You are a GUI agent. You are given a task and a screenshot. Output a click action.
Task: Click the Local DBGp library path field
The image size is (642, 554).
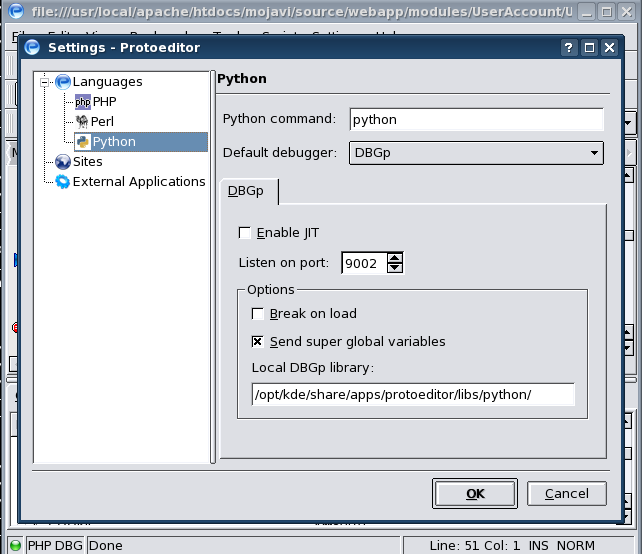point(413,395)
